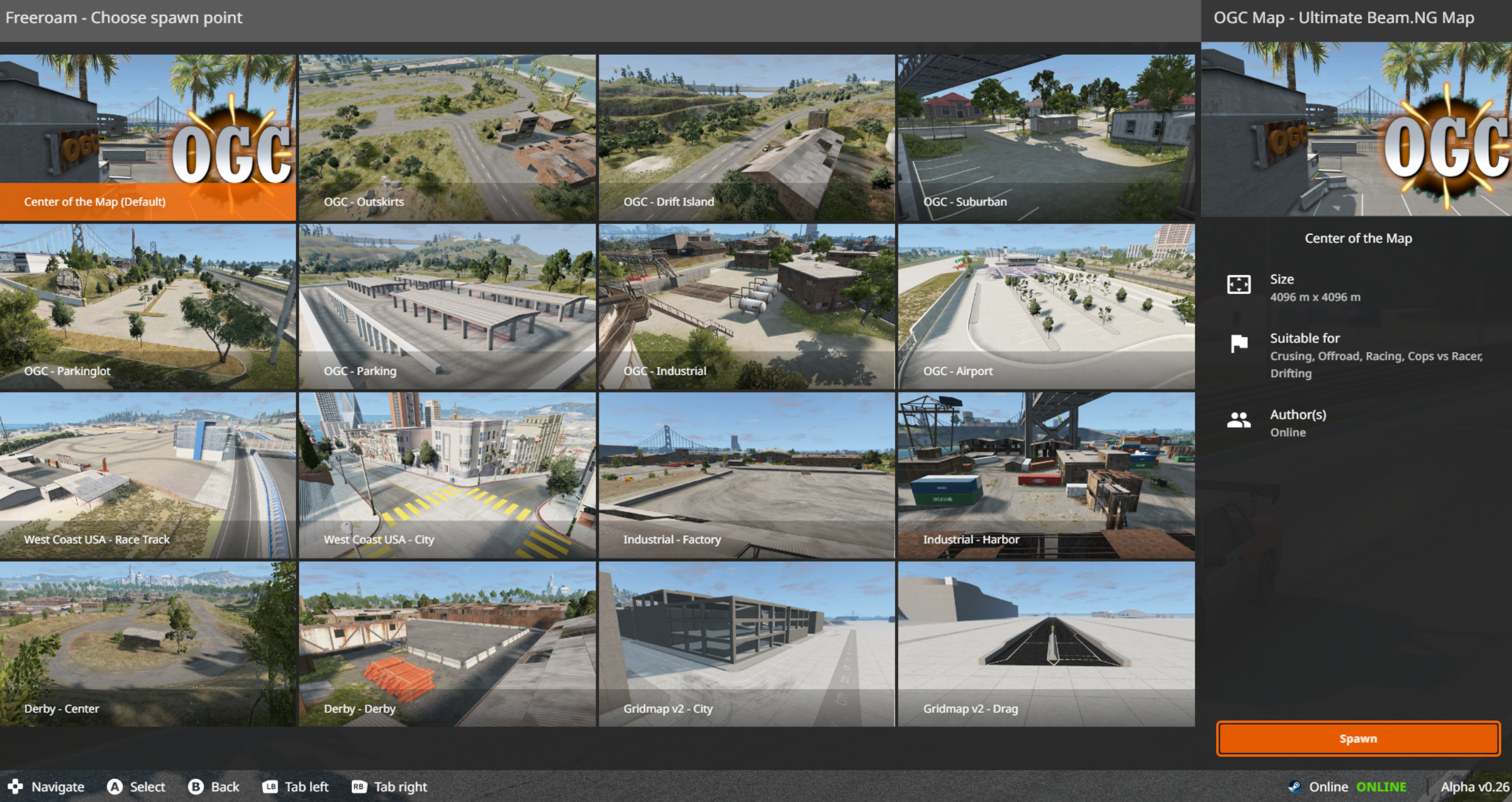
Task: Select the Industrial - Factory spawn
Action: 747,475
